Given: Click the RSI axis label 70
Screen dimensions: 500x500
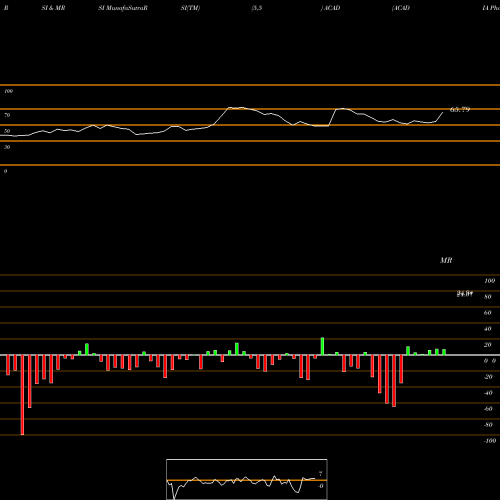Looking at the screenshot, I should 7,115.
